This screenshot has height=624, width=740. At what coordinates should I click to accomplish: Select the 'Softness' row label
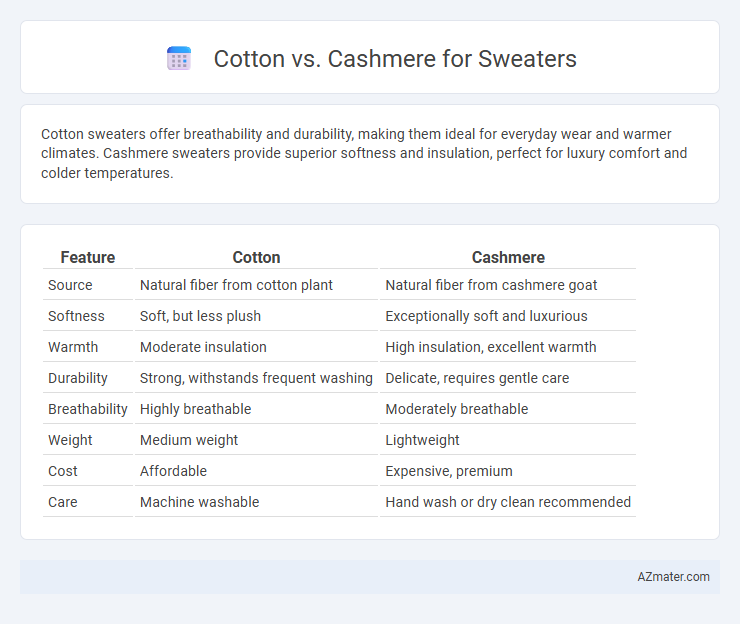click(76, 316)
